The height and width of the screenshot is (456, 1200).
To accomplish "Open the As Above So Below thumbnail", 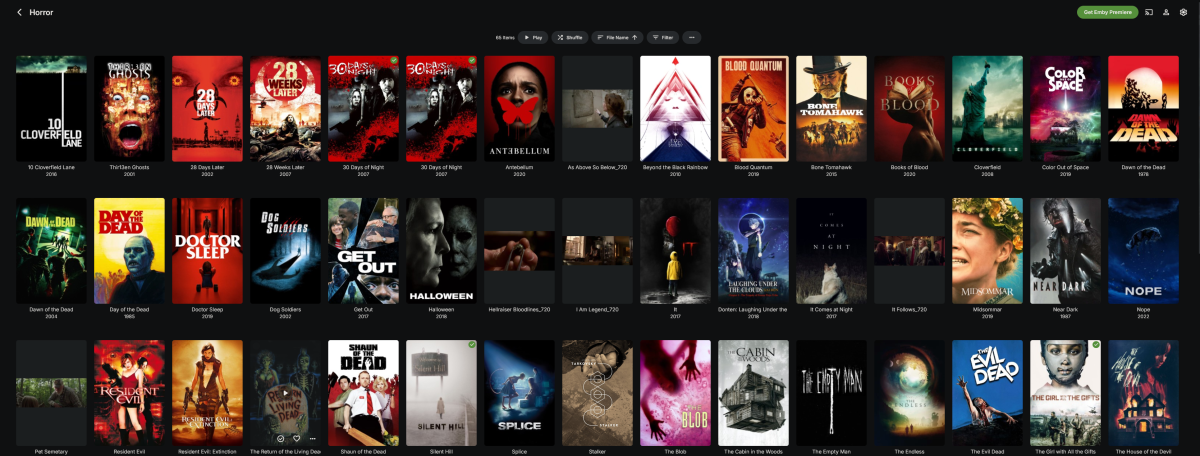I will point(597,108).
